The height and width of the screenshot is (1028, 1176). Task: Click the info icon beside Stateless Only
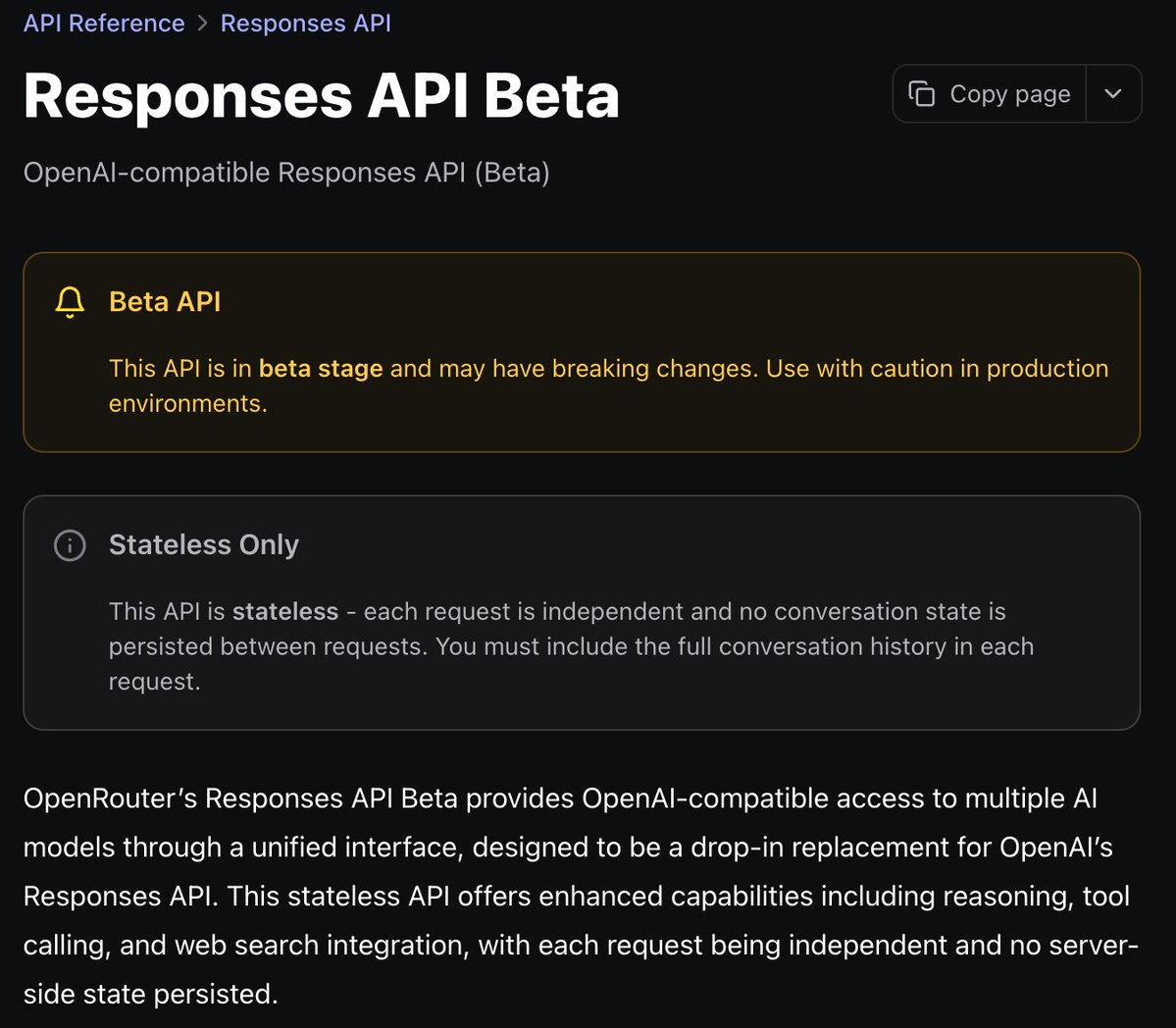(x=70, y=545)
